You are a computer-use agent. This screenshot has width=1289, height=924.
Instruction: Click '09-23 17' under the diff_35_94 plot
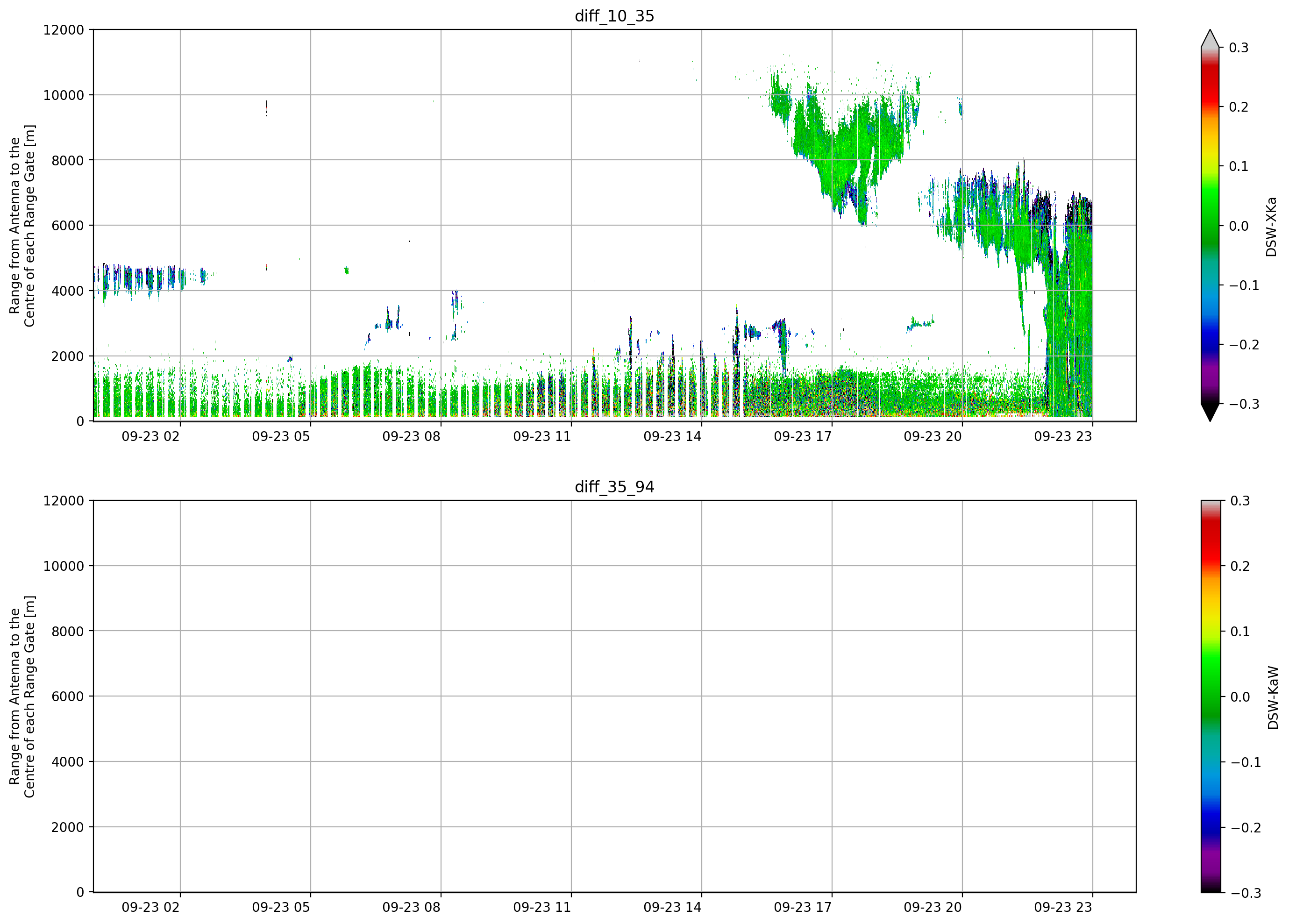803,908
